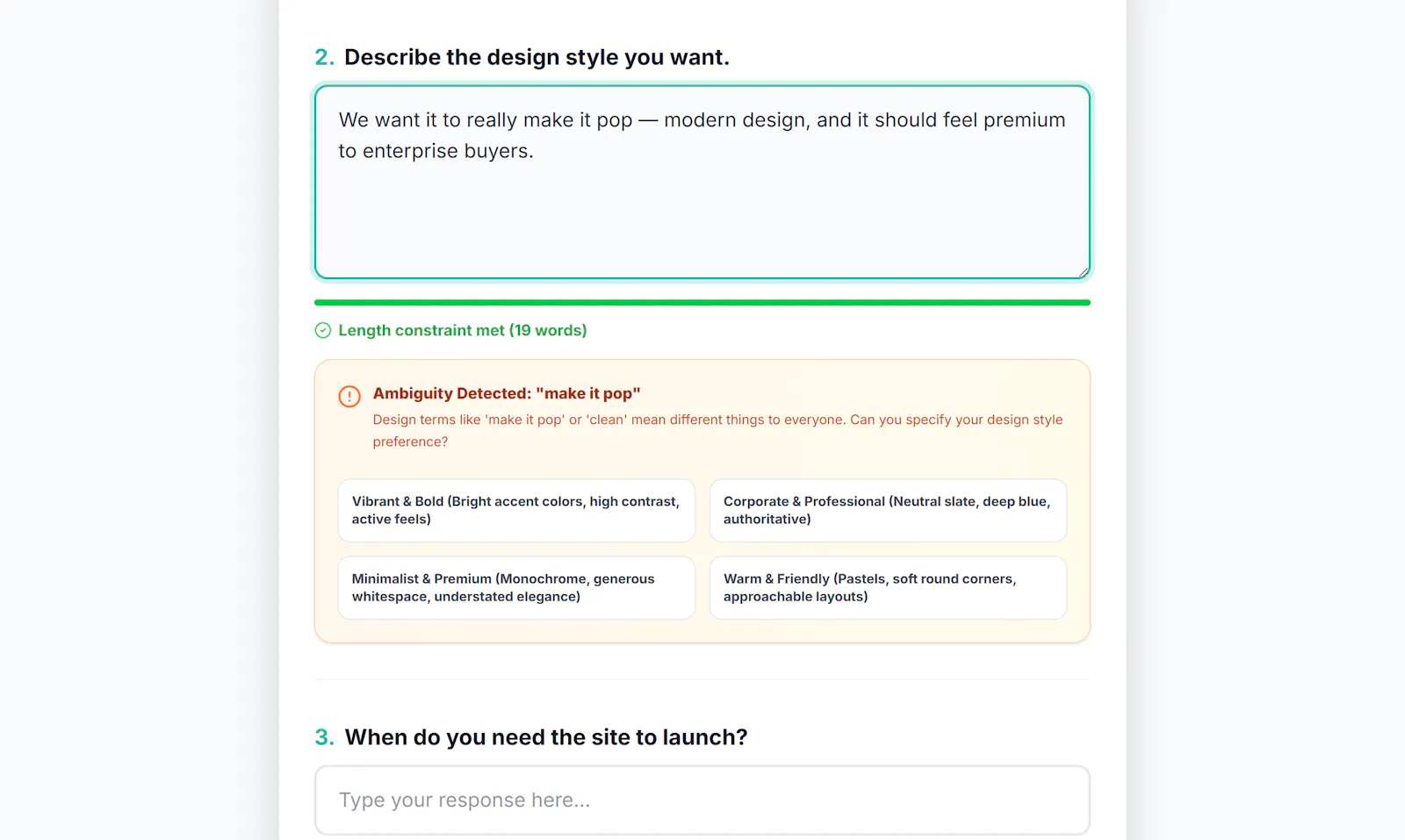Select Warm & Friendly style option
The height and width of the screenshot is (840, 1405).
click(888, 587)
